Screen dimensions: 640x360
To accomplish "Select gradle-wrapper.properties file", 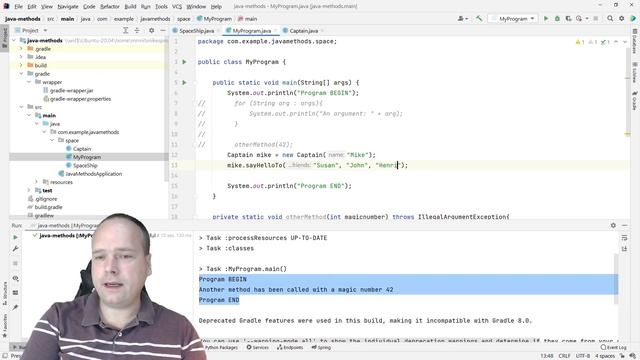I will [x=80, y=99].
